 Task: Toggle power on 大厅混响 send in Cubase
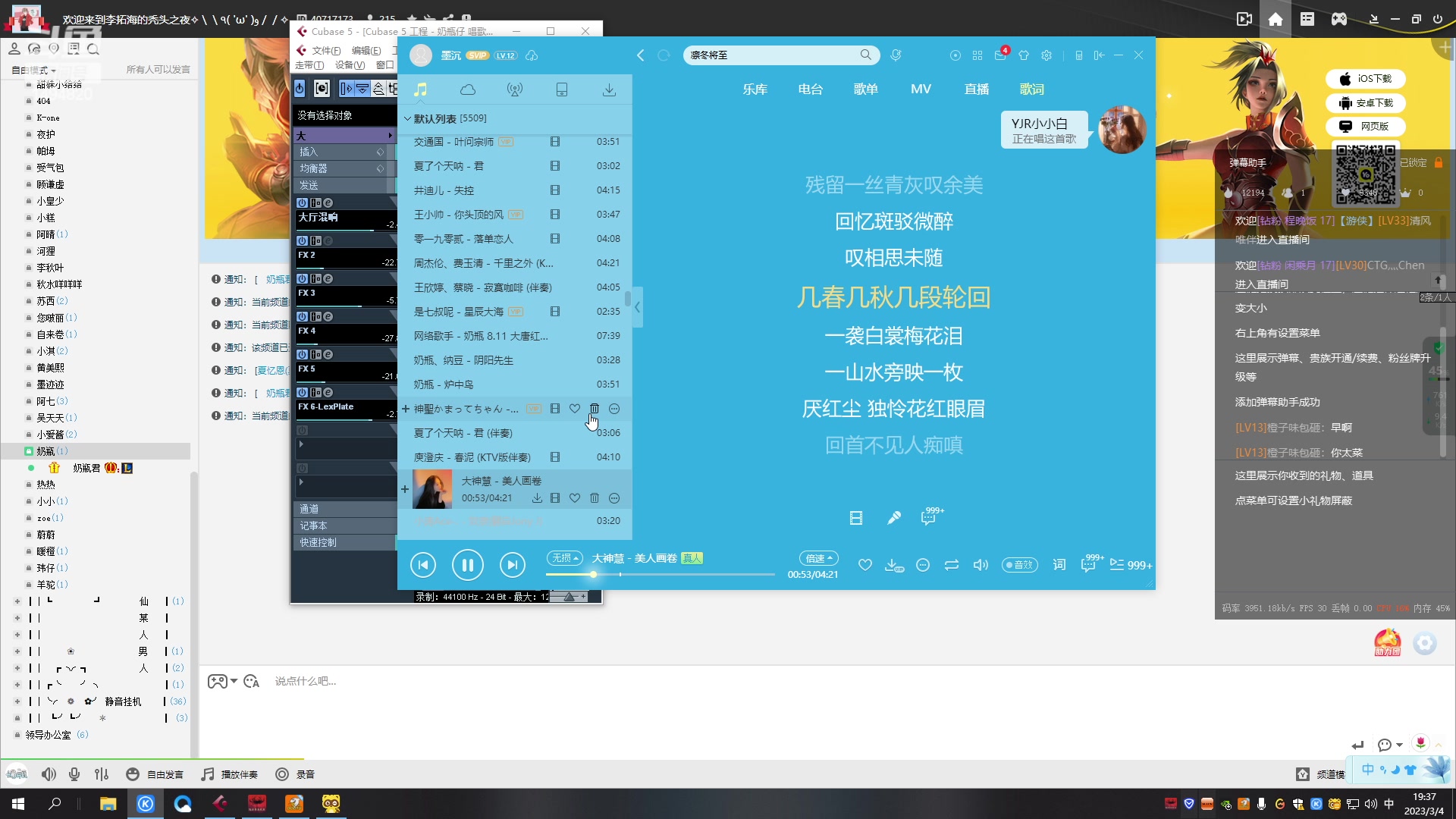(x=302, y=203)
